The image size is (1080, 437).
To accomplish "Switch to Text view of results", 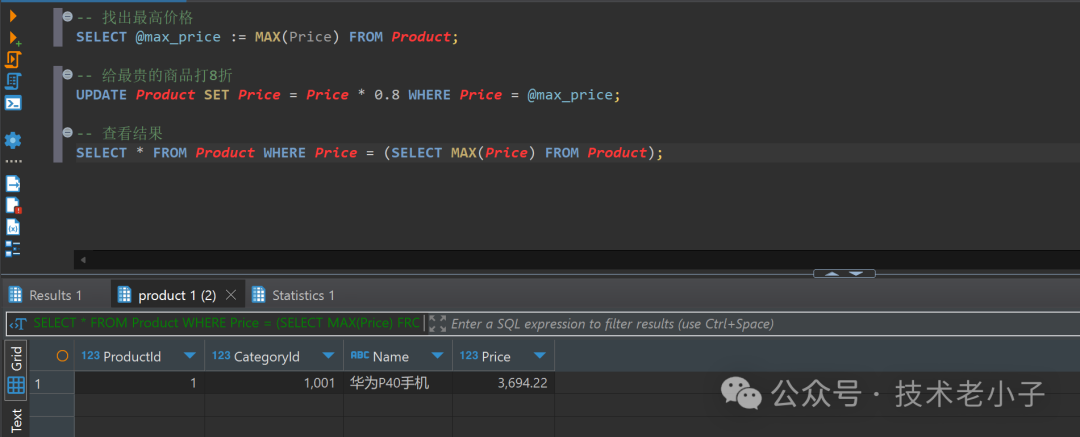I will (16, 420).
